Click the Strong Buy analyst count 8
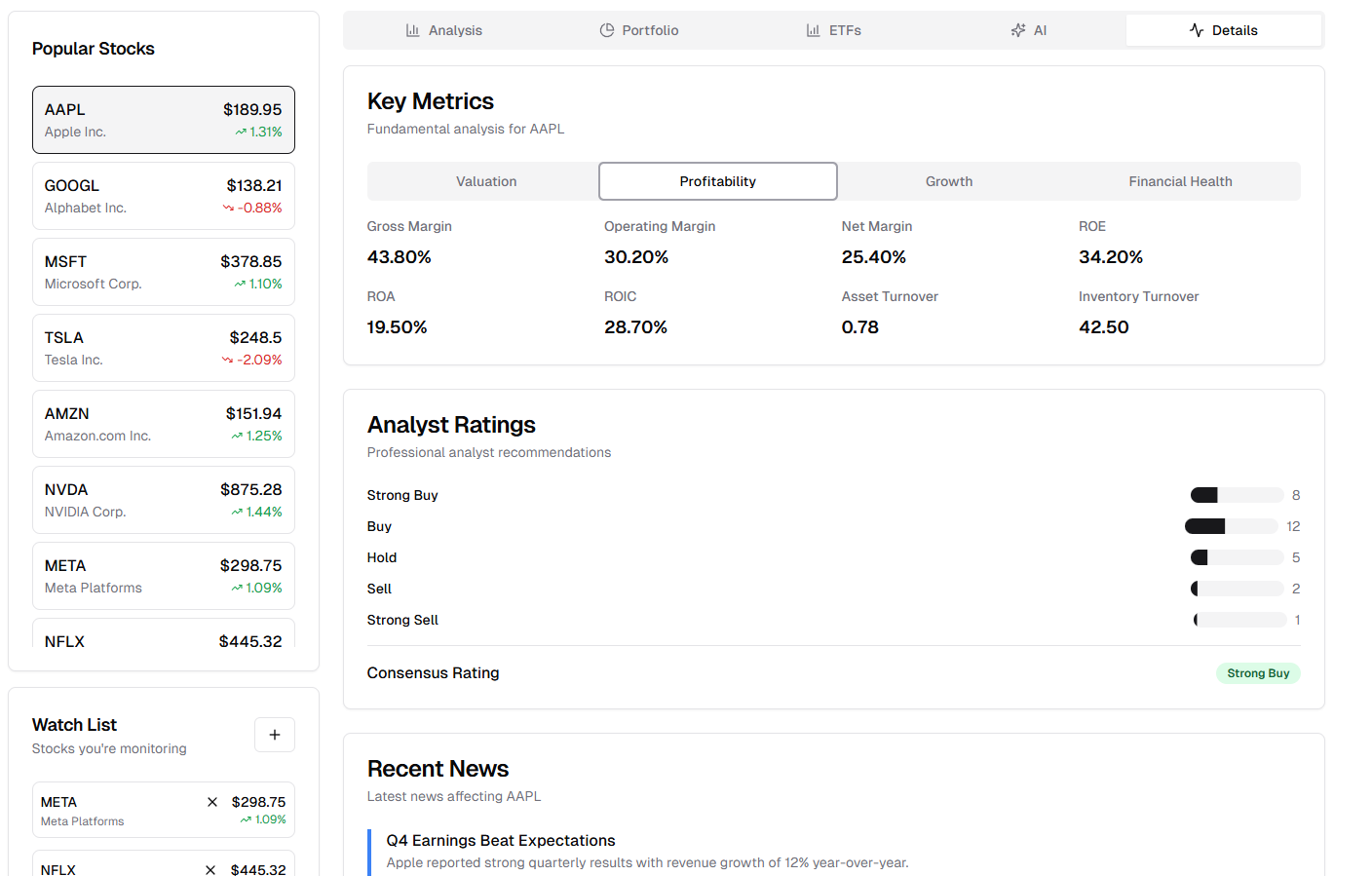This screenshot has width=1372, height=876. coord(1296,495)
